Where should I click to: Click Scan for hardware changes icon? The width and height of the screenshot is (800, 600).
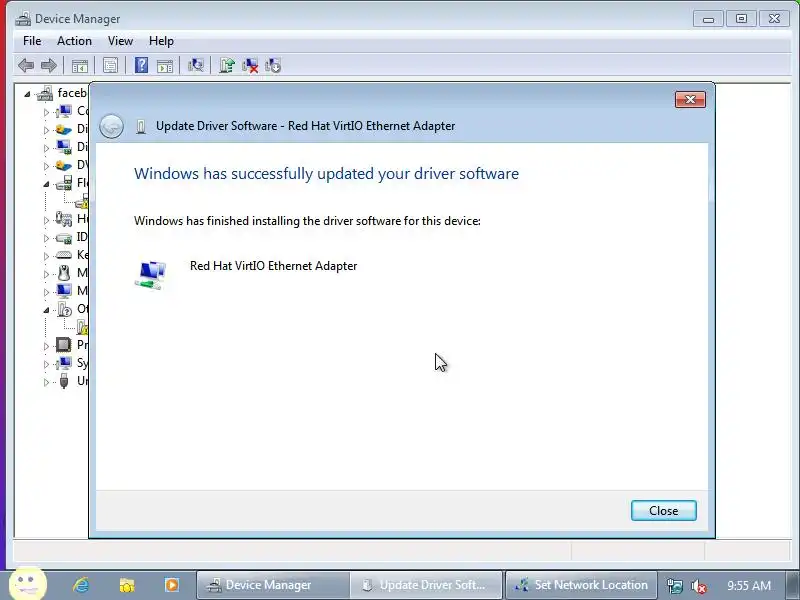coord(195,65)
